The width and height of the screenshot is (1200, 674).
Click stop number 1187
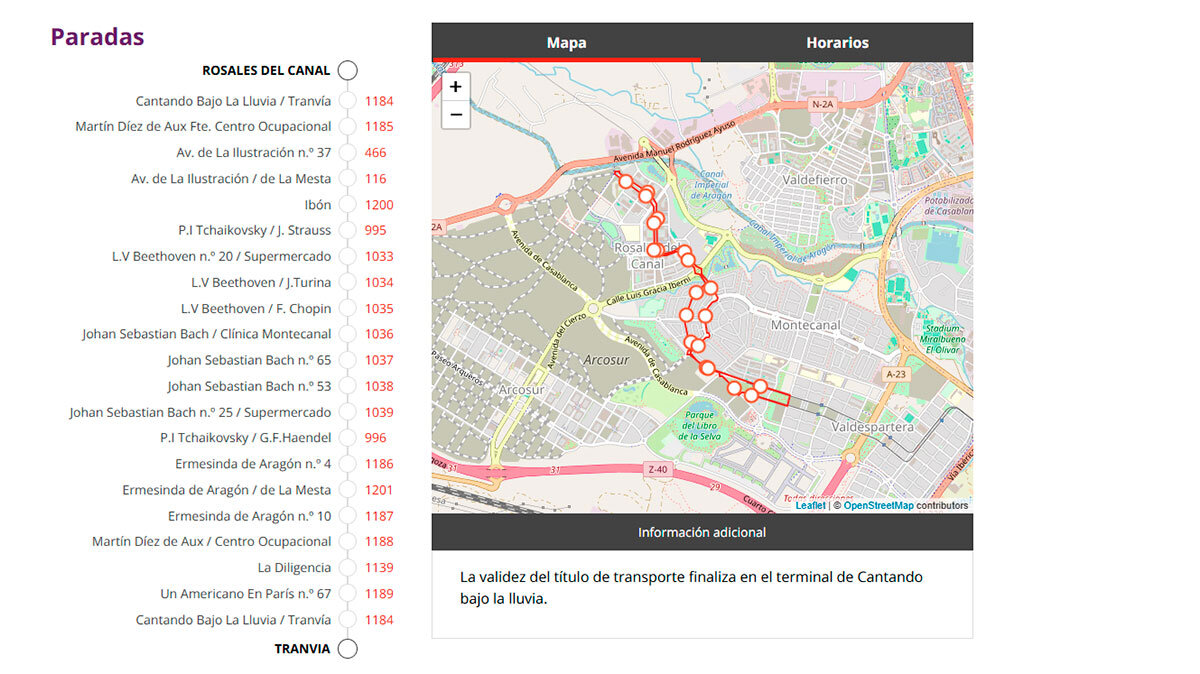click(379, 516)
